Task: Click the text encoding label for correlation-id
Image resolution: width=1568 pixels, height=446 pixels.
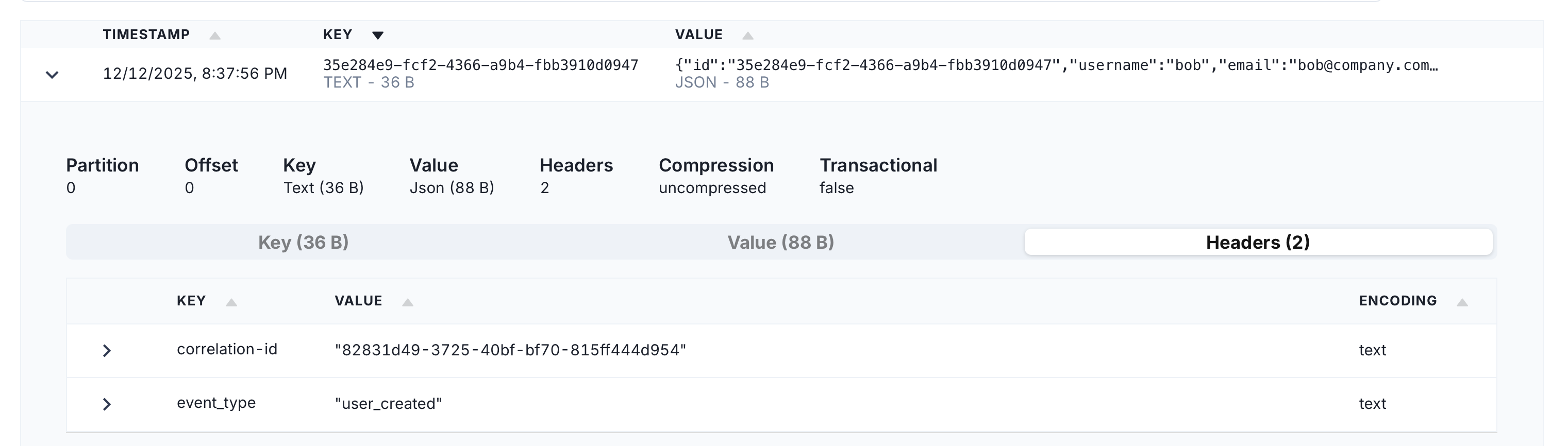Action: (x=1373, y=350)
